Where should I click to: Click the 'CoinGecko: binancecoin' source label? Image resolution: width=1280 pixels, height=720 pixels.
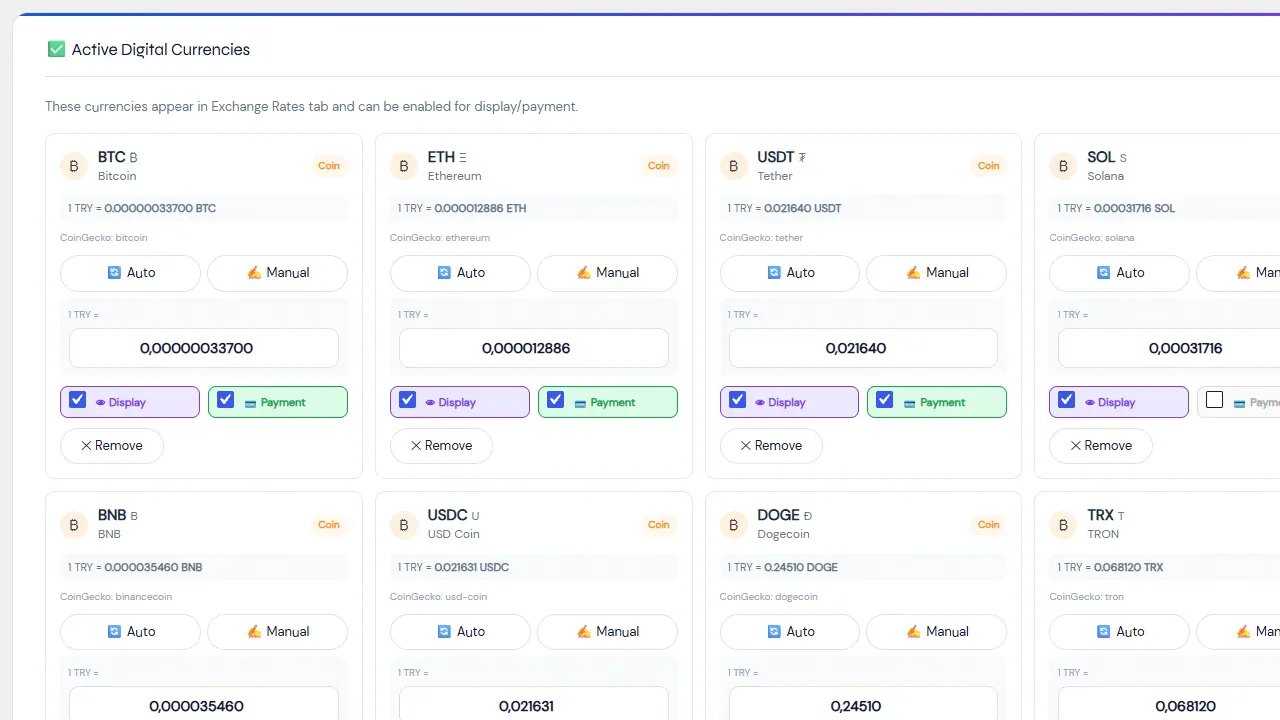(x=116, y=597)
